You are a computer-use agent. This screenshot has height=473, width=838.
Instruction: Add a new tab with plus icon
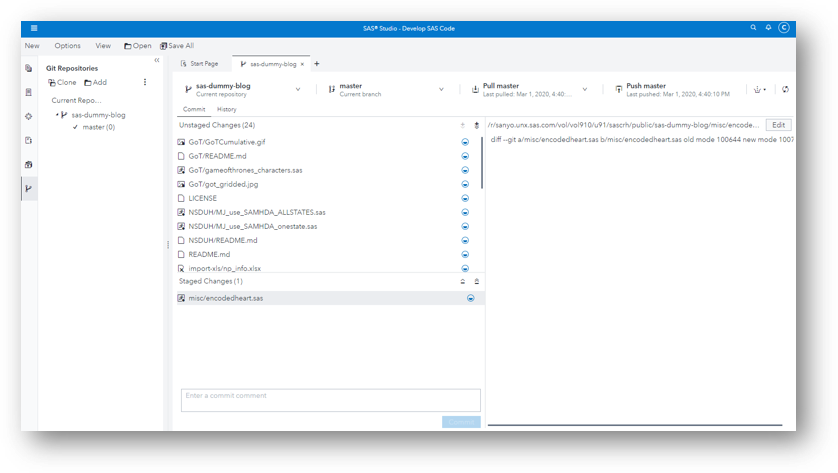316,64
